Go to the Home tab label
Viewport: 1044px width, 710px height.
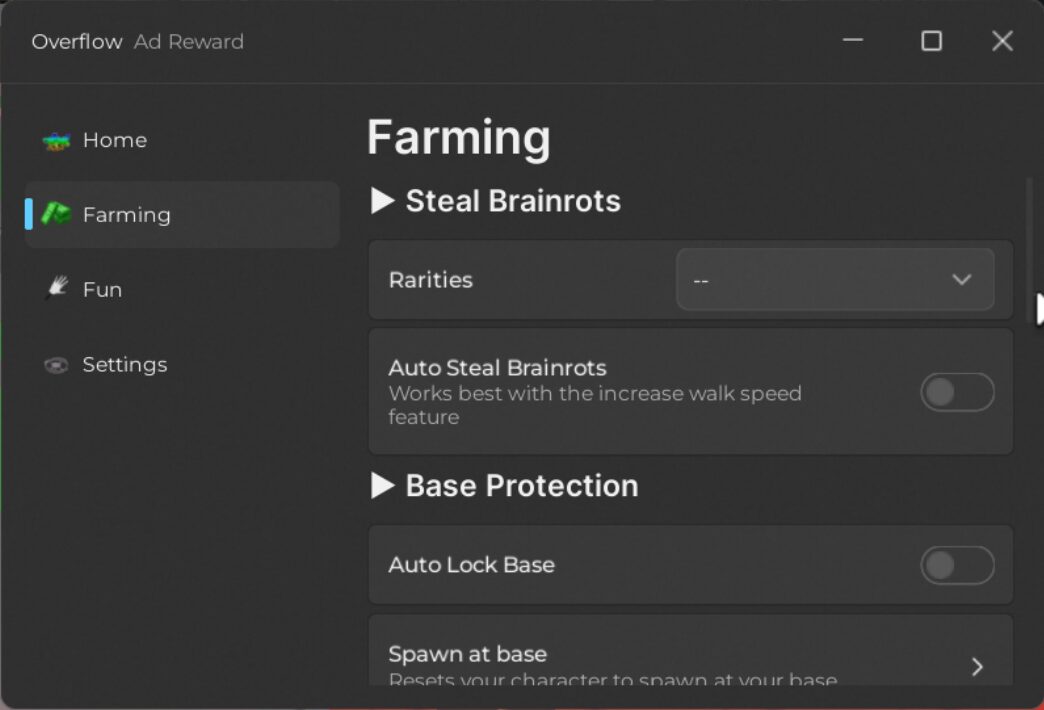pyautogui.click(x=115, y=141)
